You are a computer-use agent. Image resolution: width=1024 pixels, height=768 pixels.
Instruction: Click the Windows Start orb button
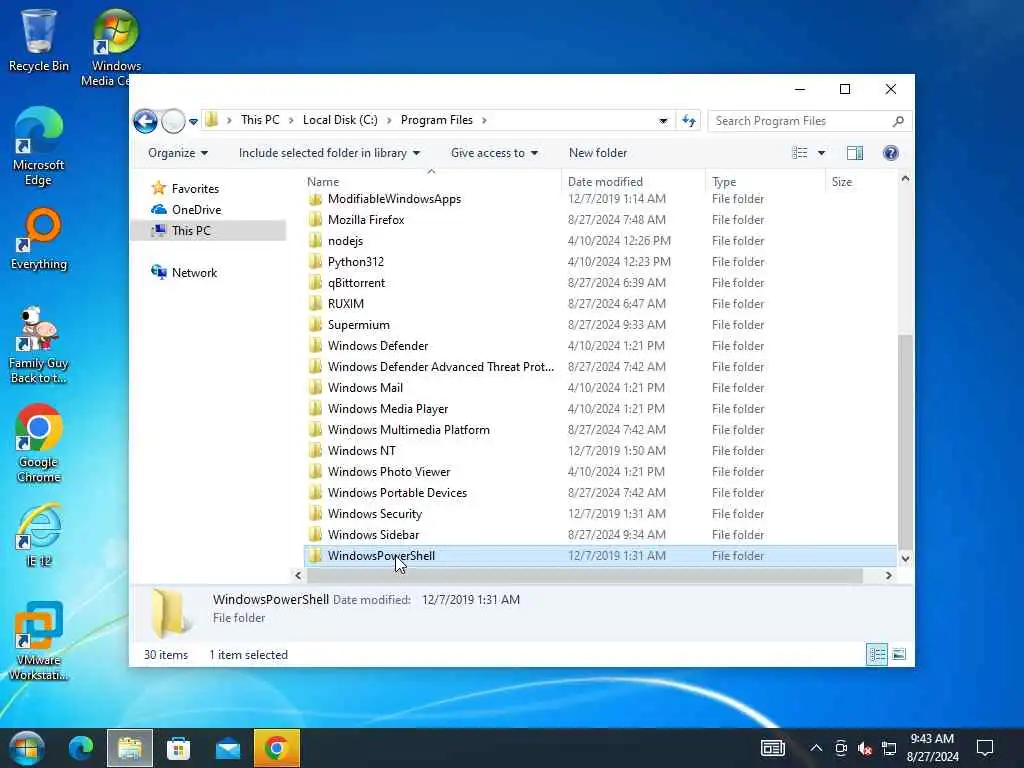pos(27,748)
